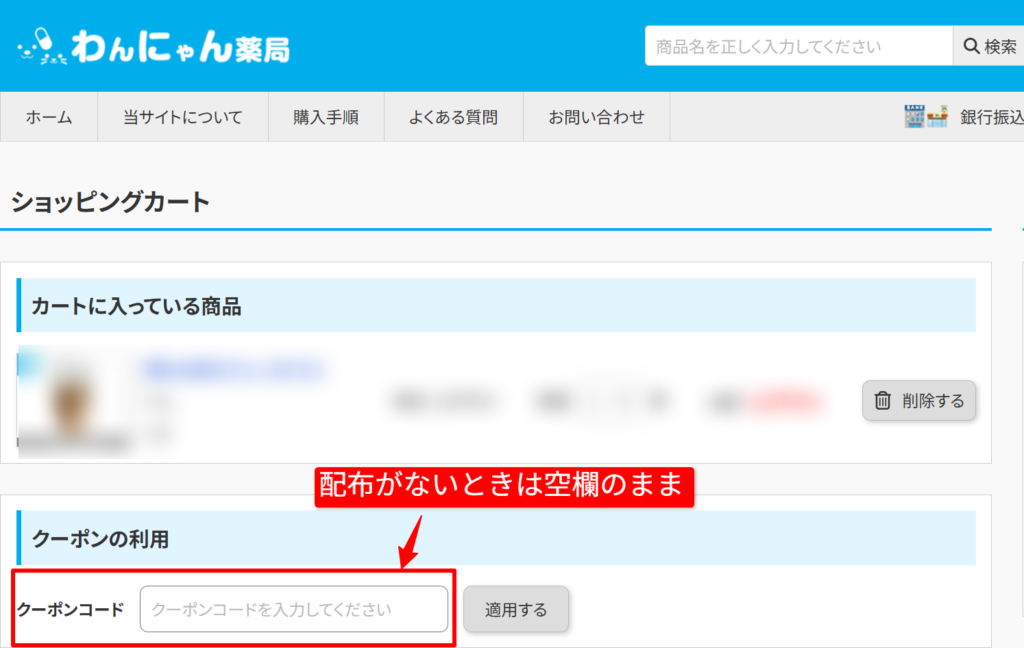Click the bank and store icon
Screen dimensions: 1024x648
[x=925, y=116]
